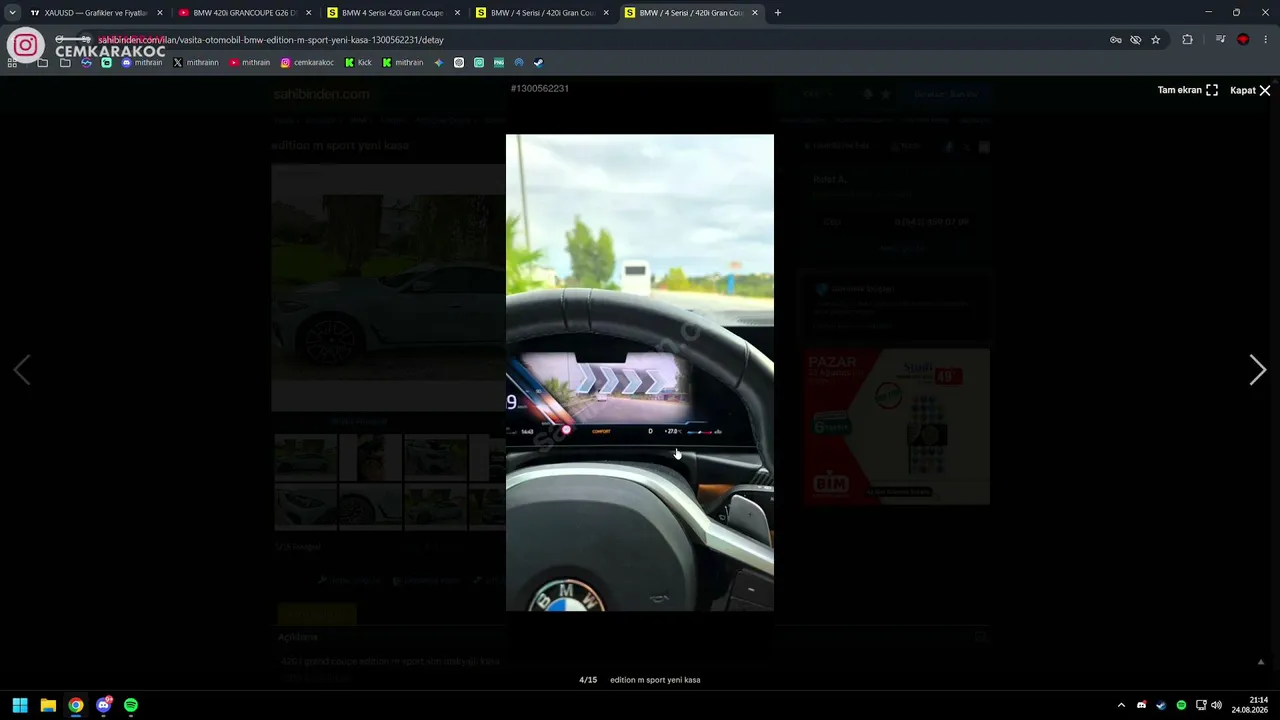Go back to the previous gallery photo

pos(22,370)
